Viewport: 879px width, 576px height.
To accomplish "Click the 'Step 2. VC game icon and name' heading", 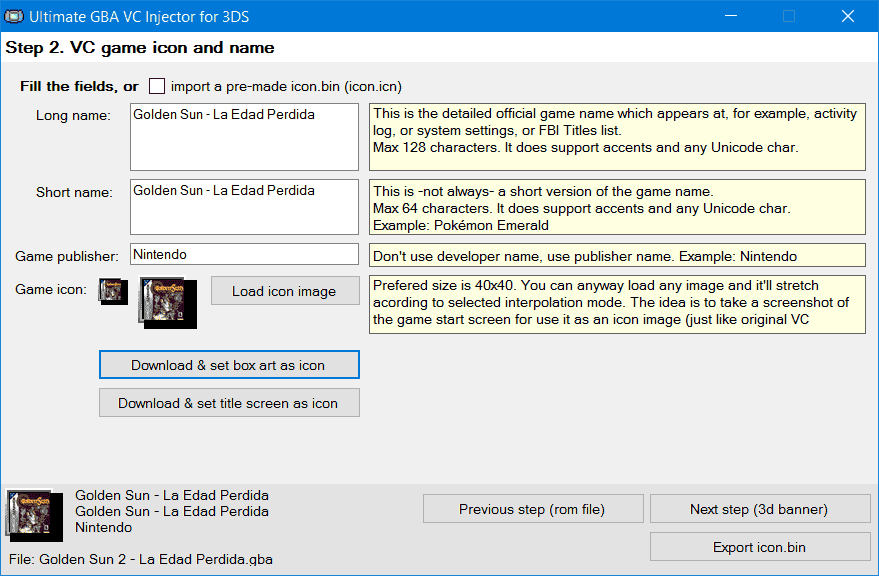I will point(140,48).
